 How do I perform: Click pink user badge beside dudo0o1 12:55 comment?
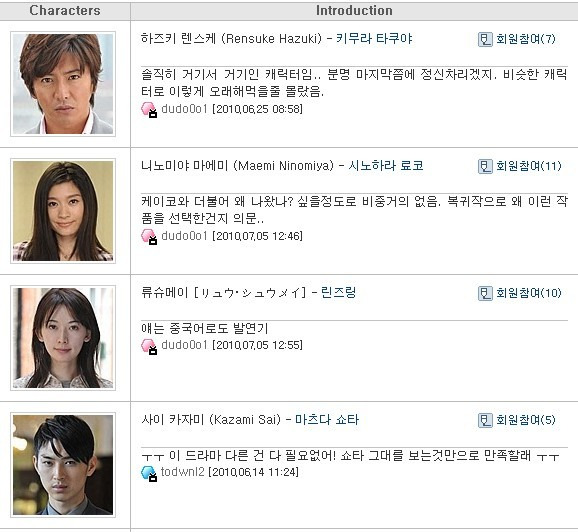(x=149, y=346)
